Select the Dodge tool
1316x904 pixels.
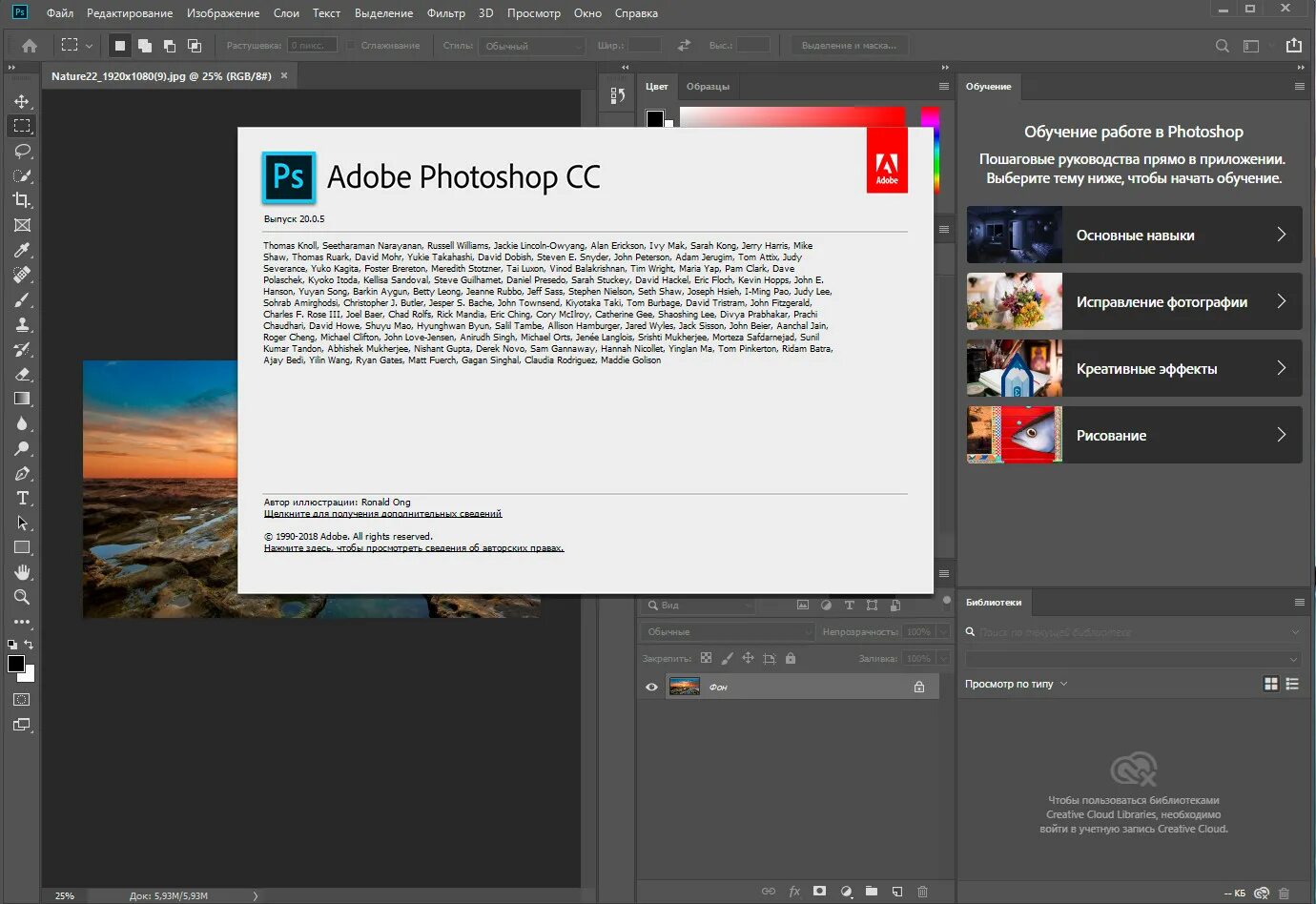click(x=22, y=448)
